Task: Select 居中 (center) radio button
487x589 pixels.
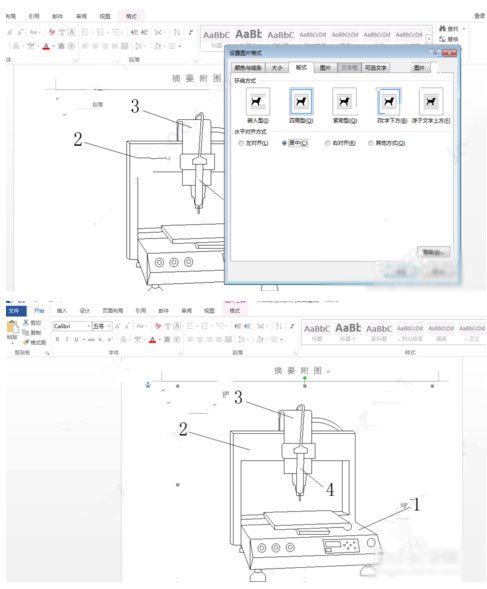Action: [284, 143]
